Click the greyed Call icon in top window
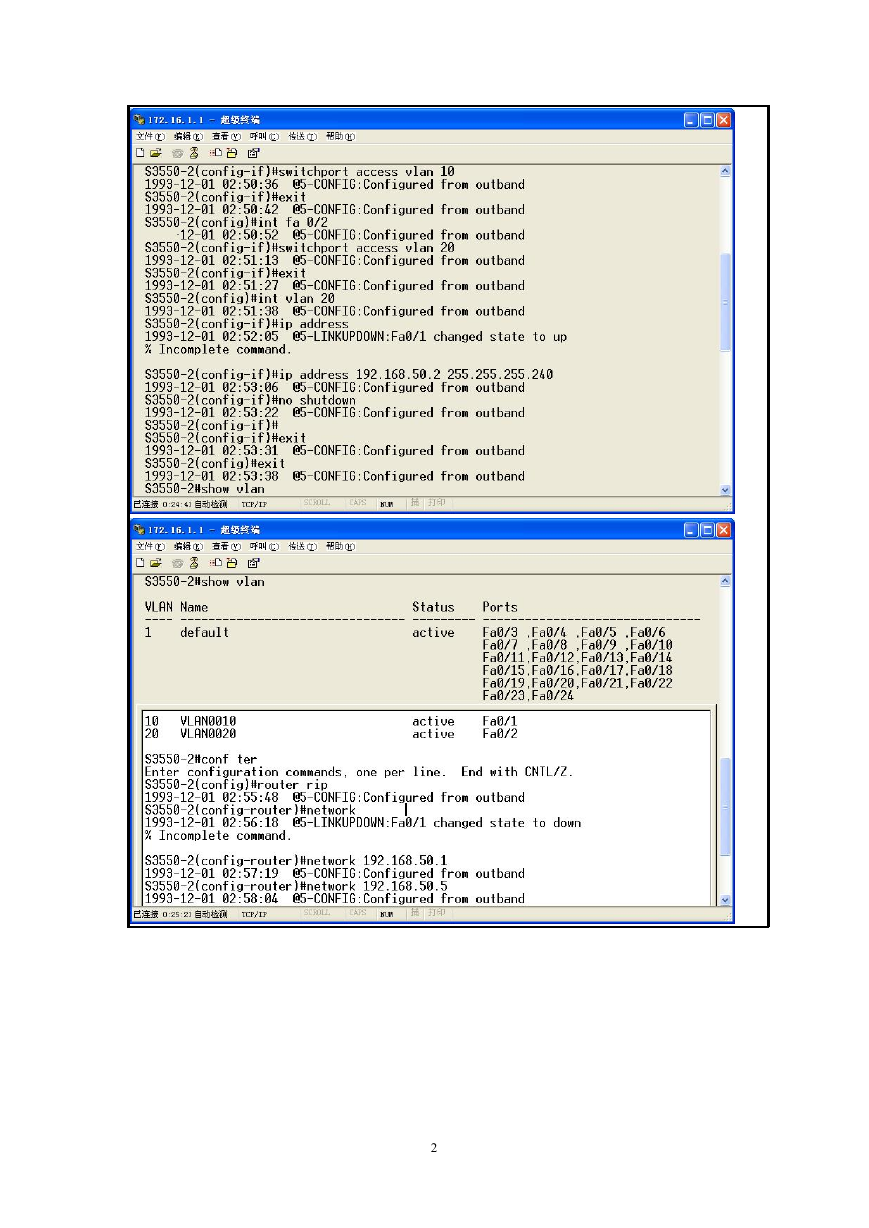This screenshot has width=869, height=1228. point(178,153)
